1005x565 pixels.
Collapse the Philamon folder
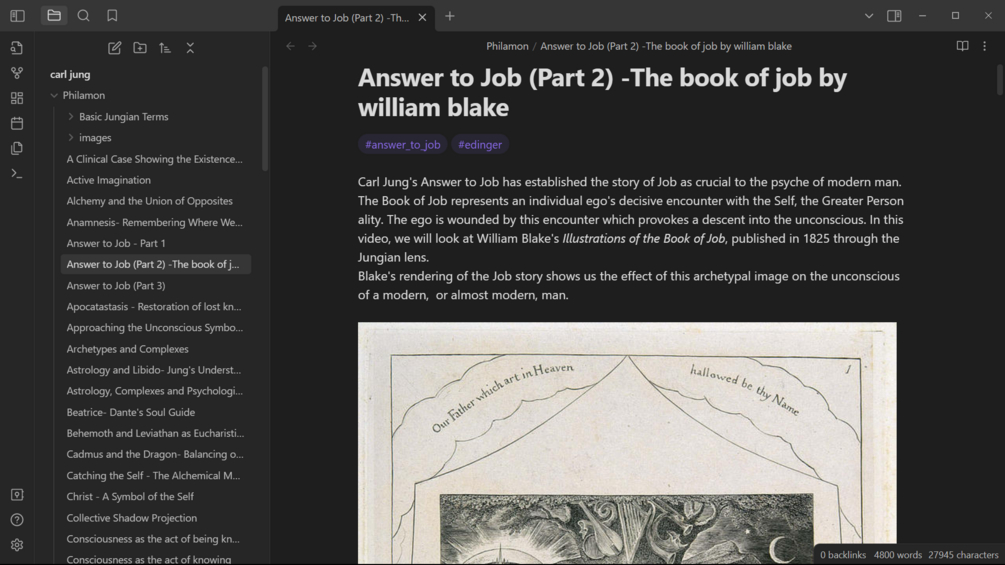pos(54,95)
